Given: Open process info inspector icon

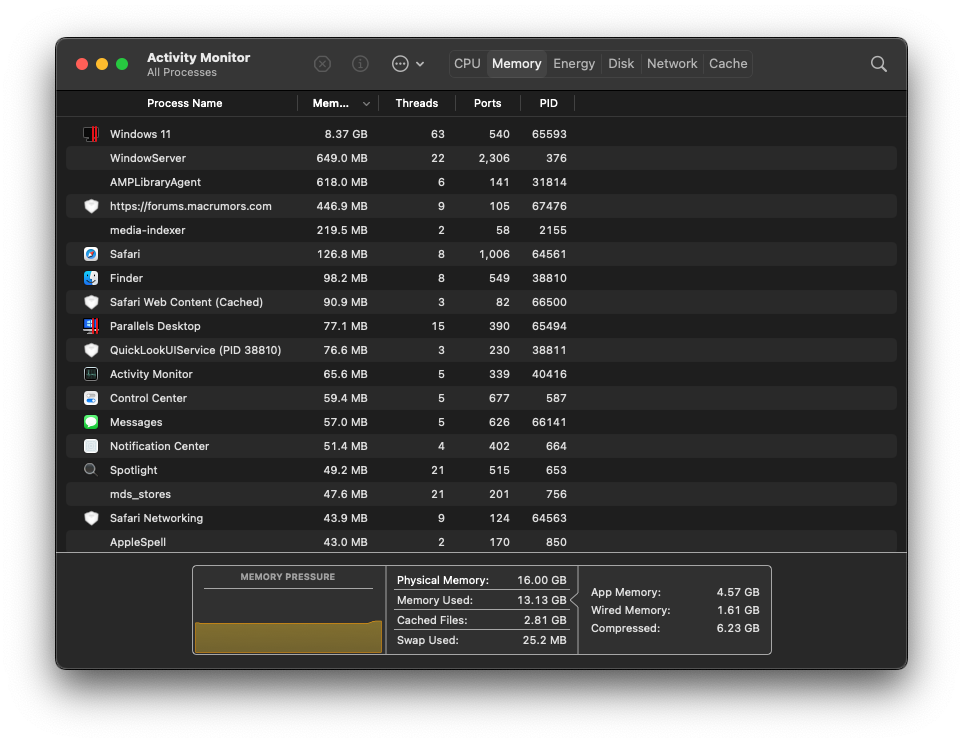Looking at the screenshot, I should pyautogui.click(x=361, y=64).
